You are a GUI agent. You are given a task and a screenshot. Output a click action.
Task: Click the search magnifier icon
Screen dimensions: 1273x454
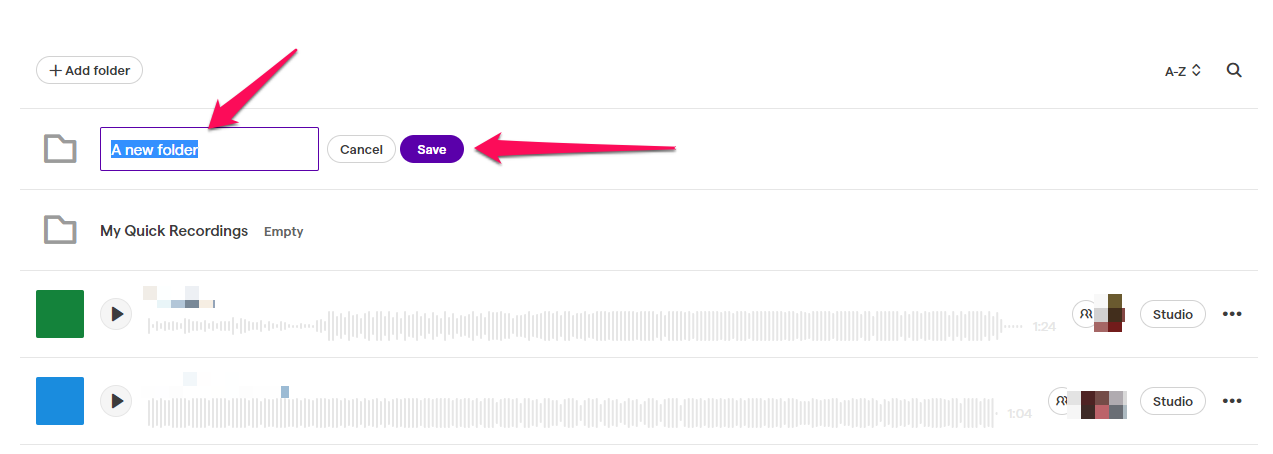coord(1234,71)
